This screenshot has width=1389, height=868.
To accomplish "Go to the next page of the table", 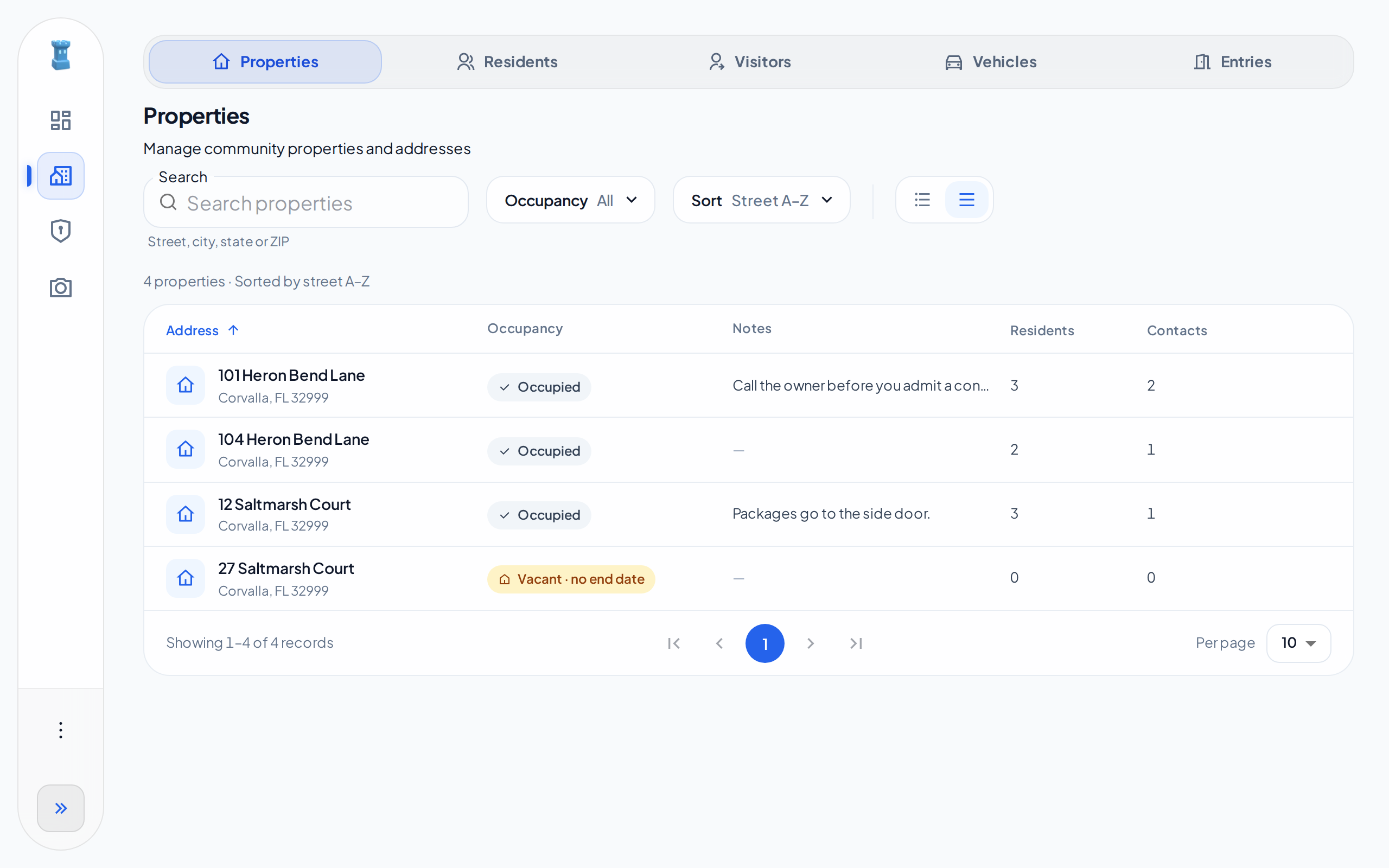I will click(x=811, y=643).
